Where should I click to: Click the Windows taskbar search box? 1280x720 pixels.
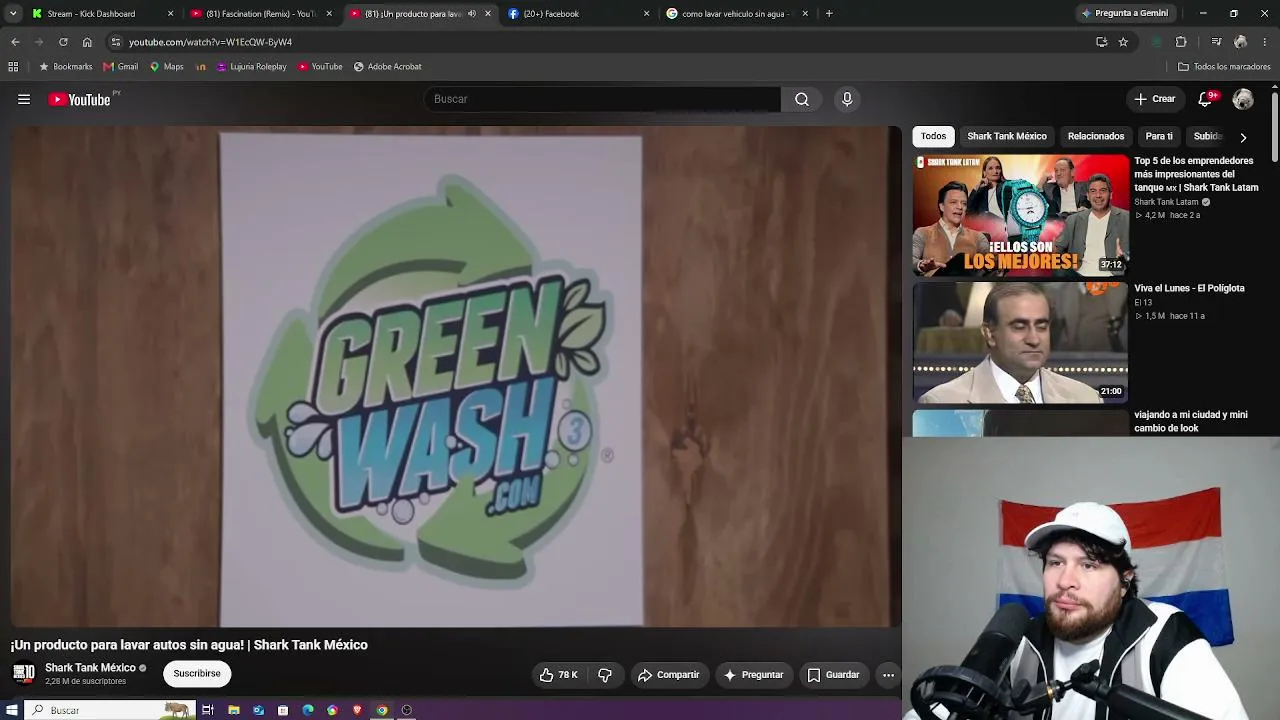(x=108, y=710)
